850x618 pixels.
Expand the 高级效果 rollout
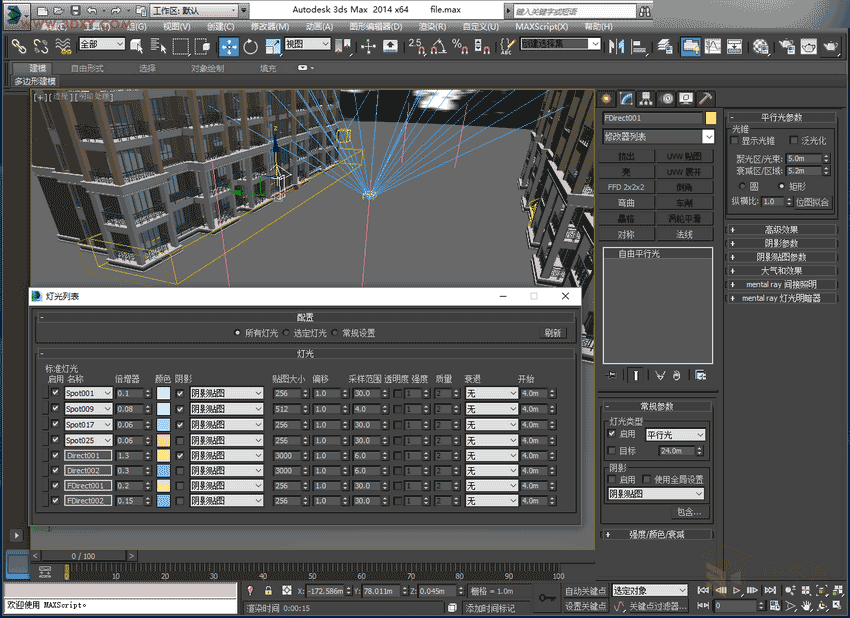click(781, 229)
